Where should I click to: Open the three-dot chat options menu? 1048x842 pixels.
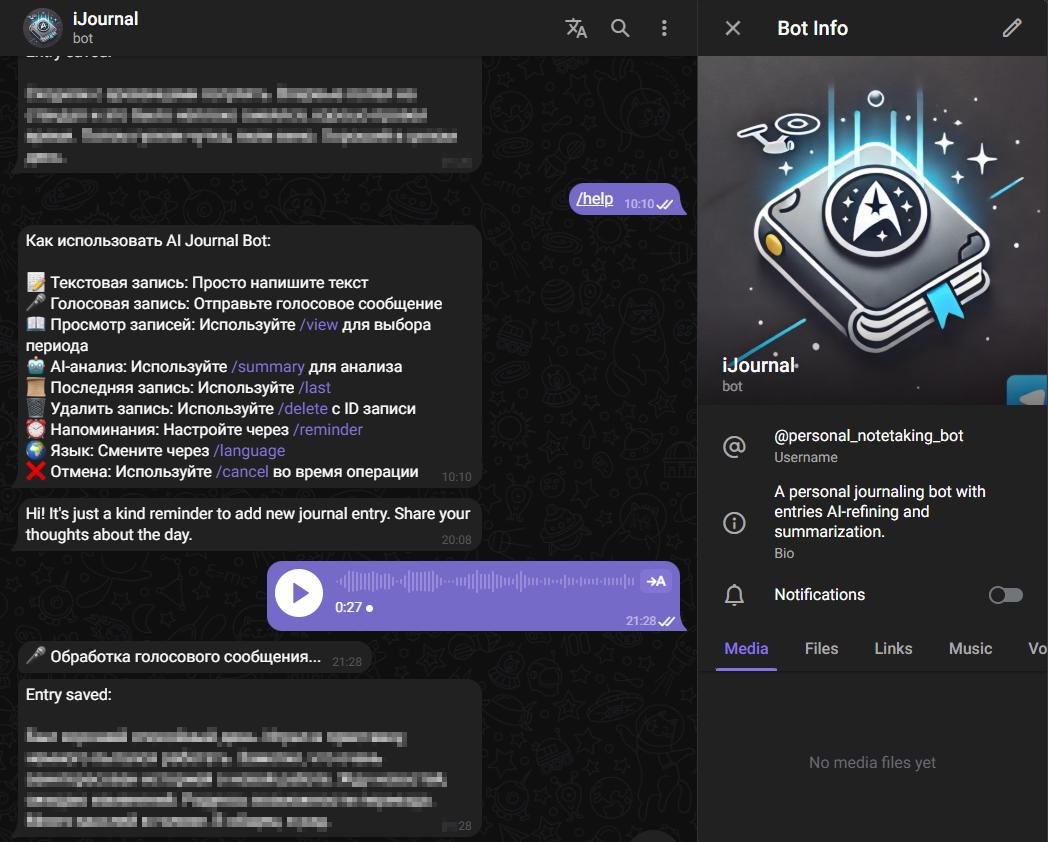(x=664, y=28)
